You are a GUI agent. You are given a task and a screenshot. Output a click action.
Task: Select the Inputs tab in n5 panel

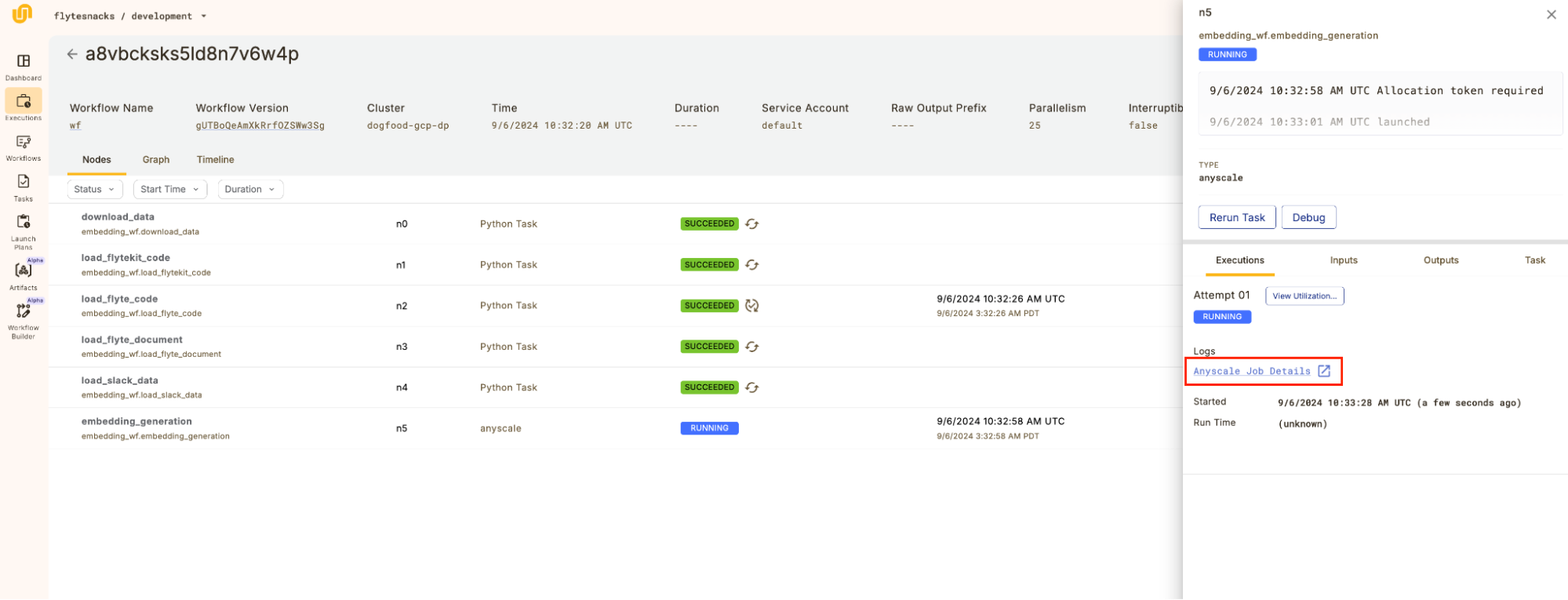coord(1344,260)
